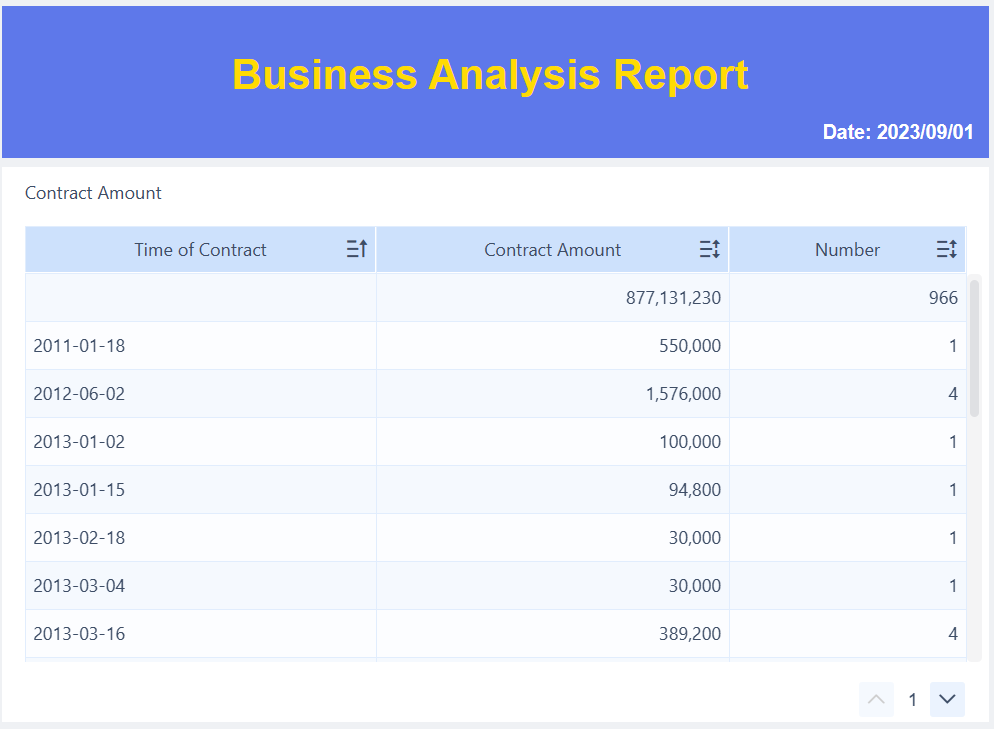Click the Contract Amount section title

point(92,193)
